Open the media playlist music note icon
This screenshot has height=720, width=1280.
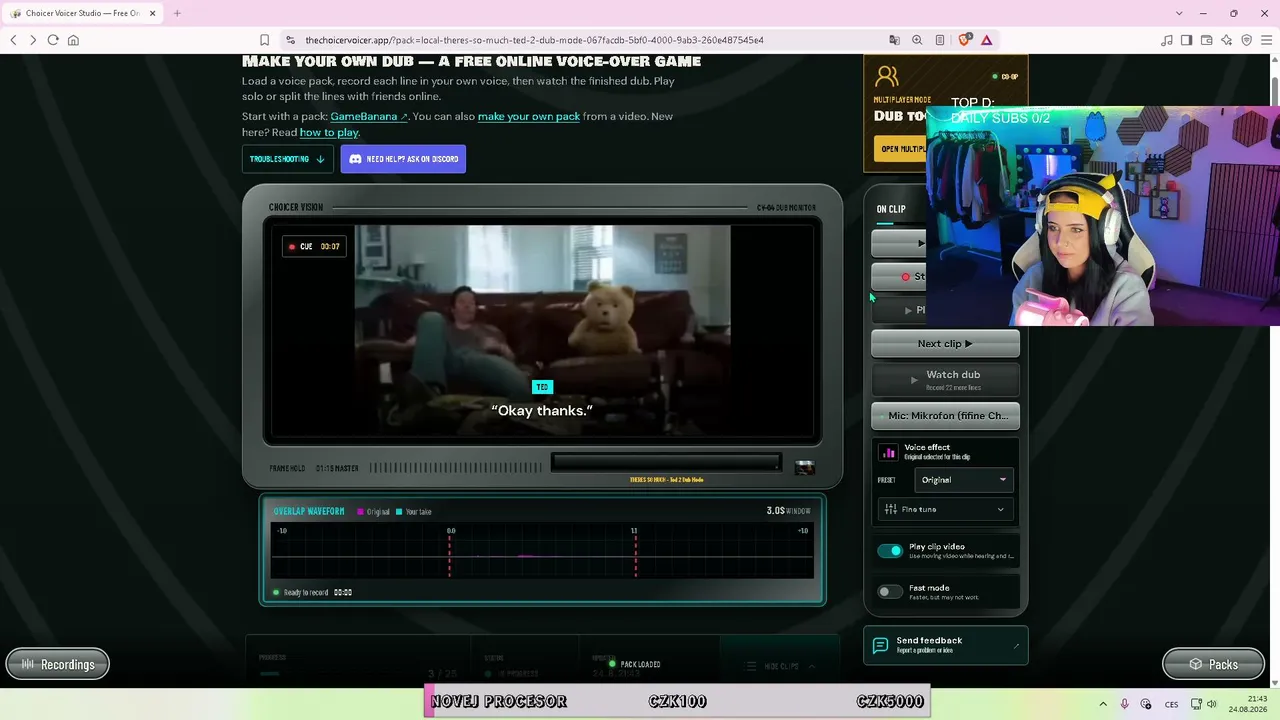1167,40
